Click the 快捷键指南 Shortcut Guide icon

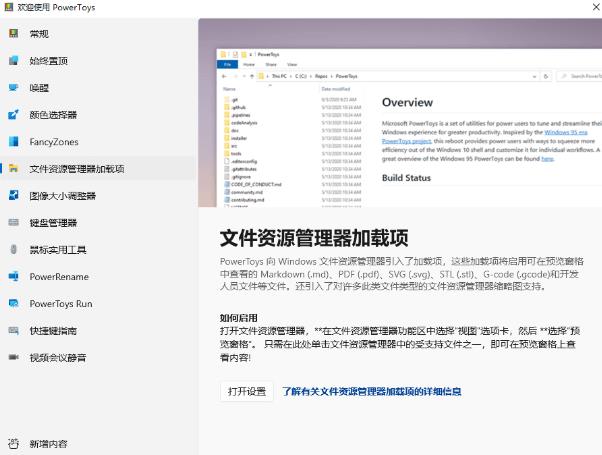[x=13, y=331]
